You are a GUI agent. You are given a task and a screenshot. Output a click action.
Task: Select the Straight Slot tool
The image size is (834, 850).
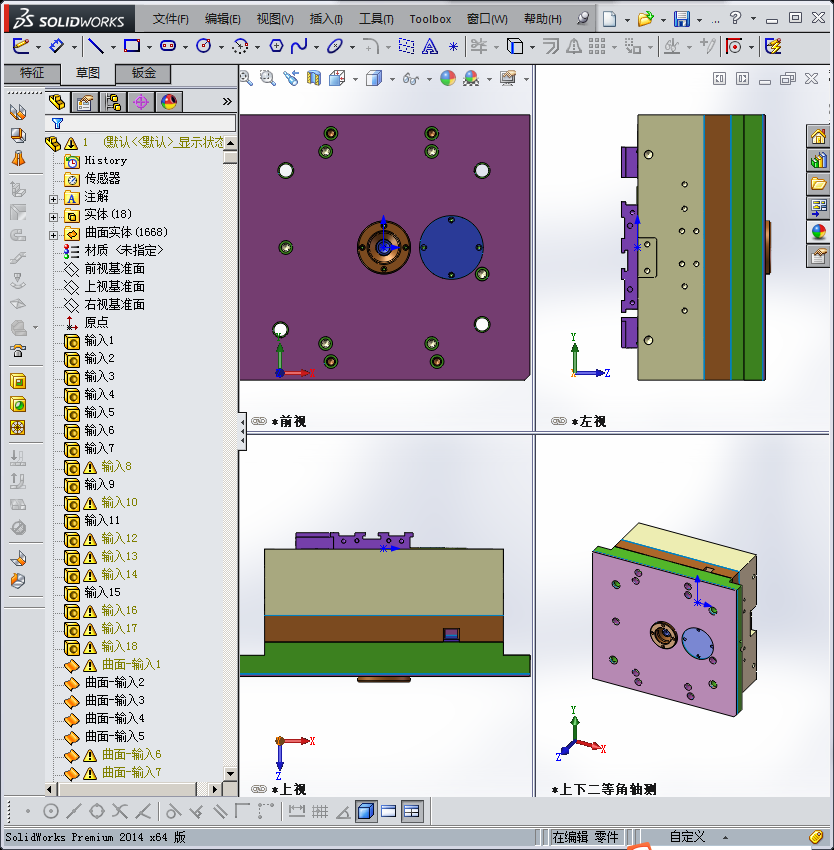(168, 46)
